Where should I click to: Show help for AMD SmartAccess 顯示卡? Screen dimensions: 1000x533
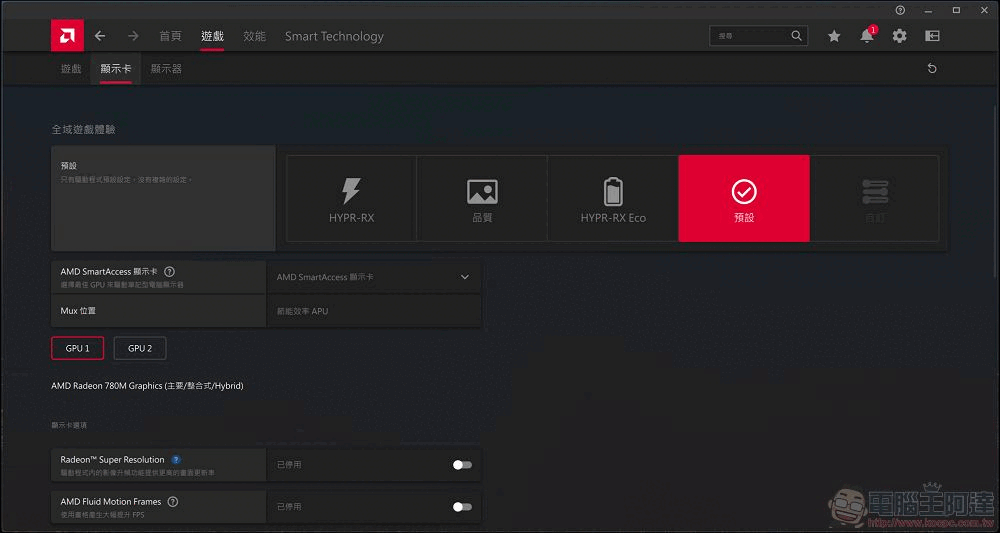(169, 272)
